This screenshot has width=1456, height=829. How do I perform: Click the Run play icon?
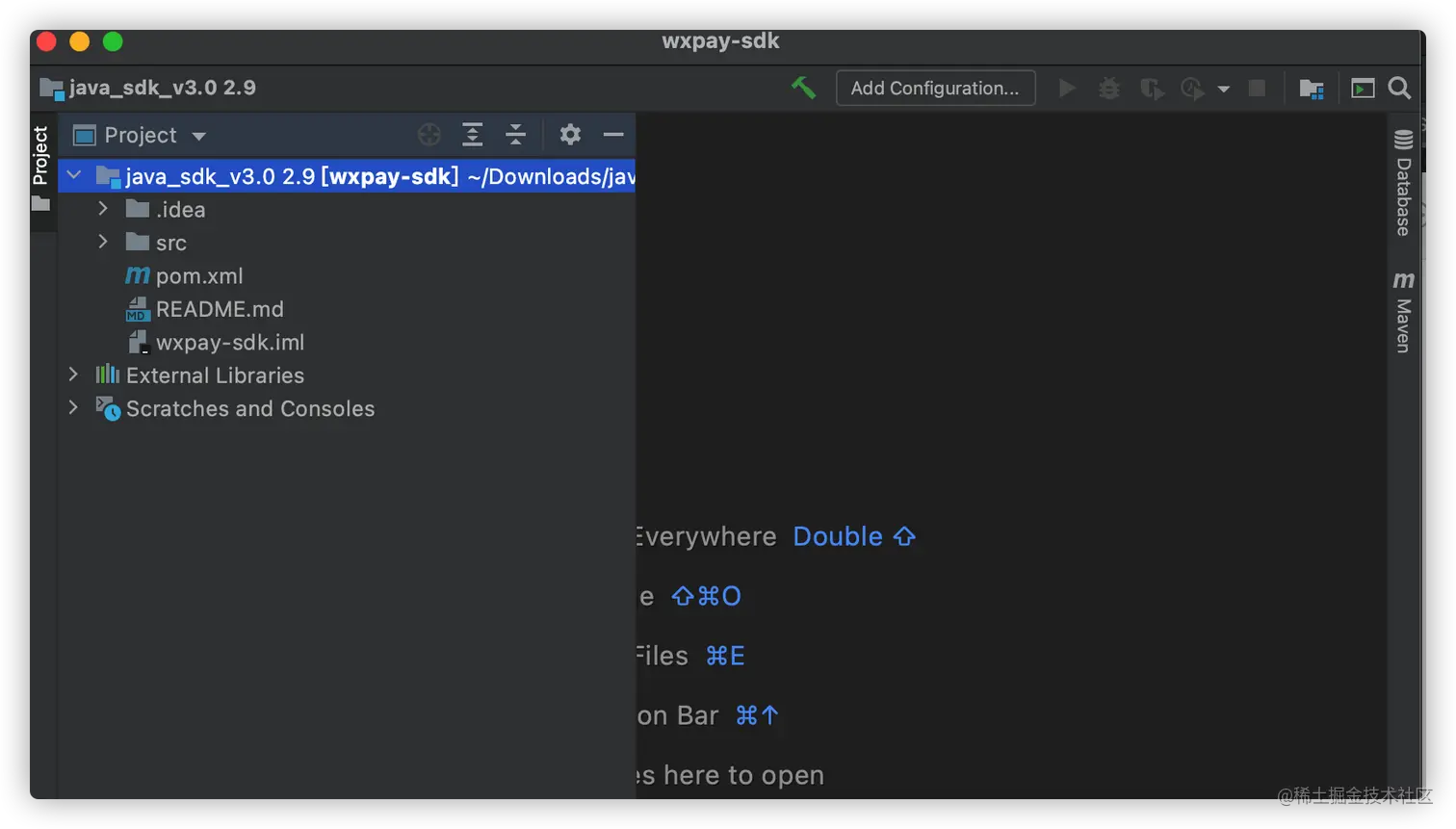click(x=1067, y=89)
